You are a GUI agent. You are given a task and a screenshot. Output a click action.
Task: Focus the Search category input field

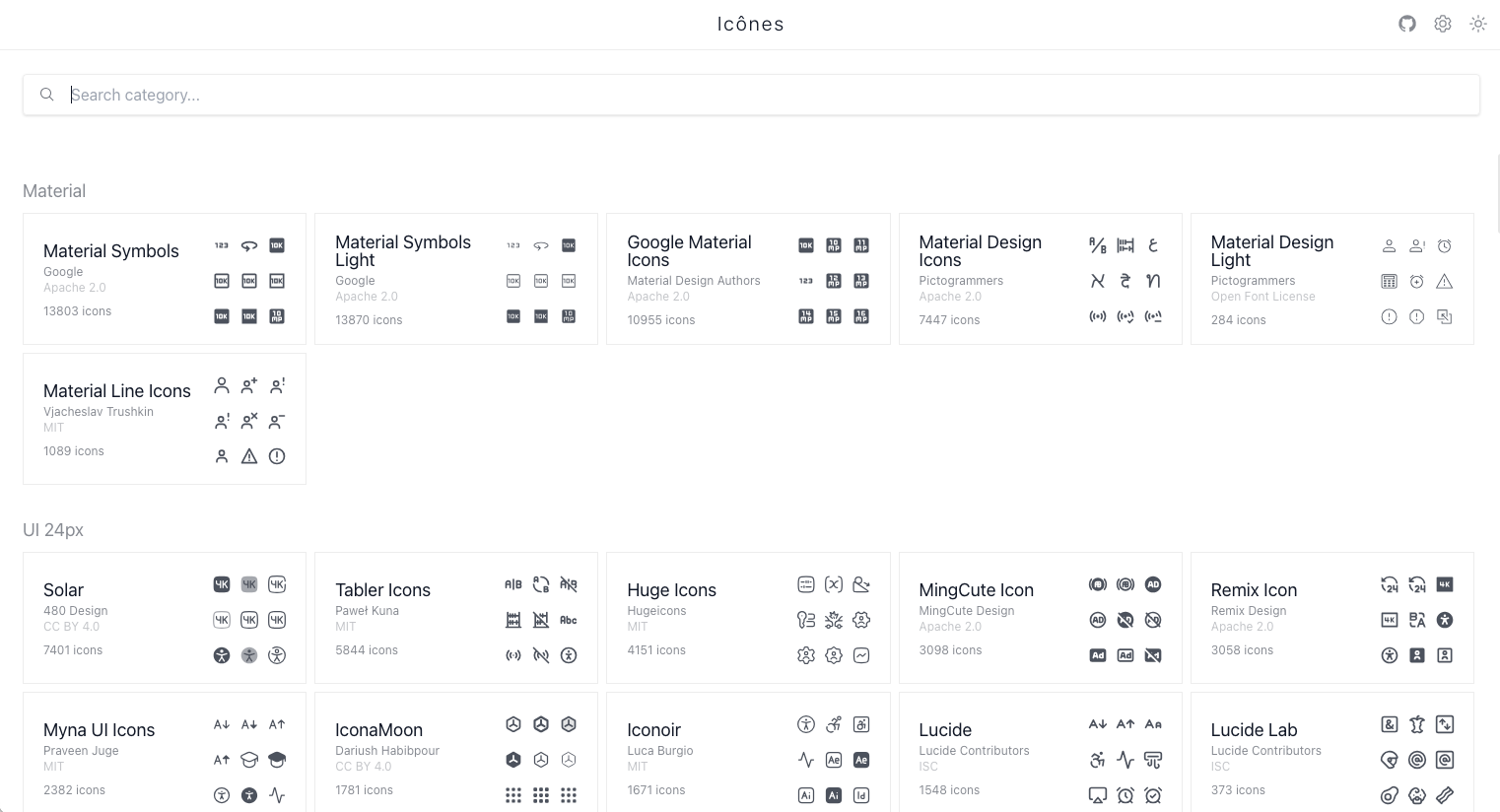point(751,95)
